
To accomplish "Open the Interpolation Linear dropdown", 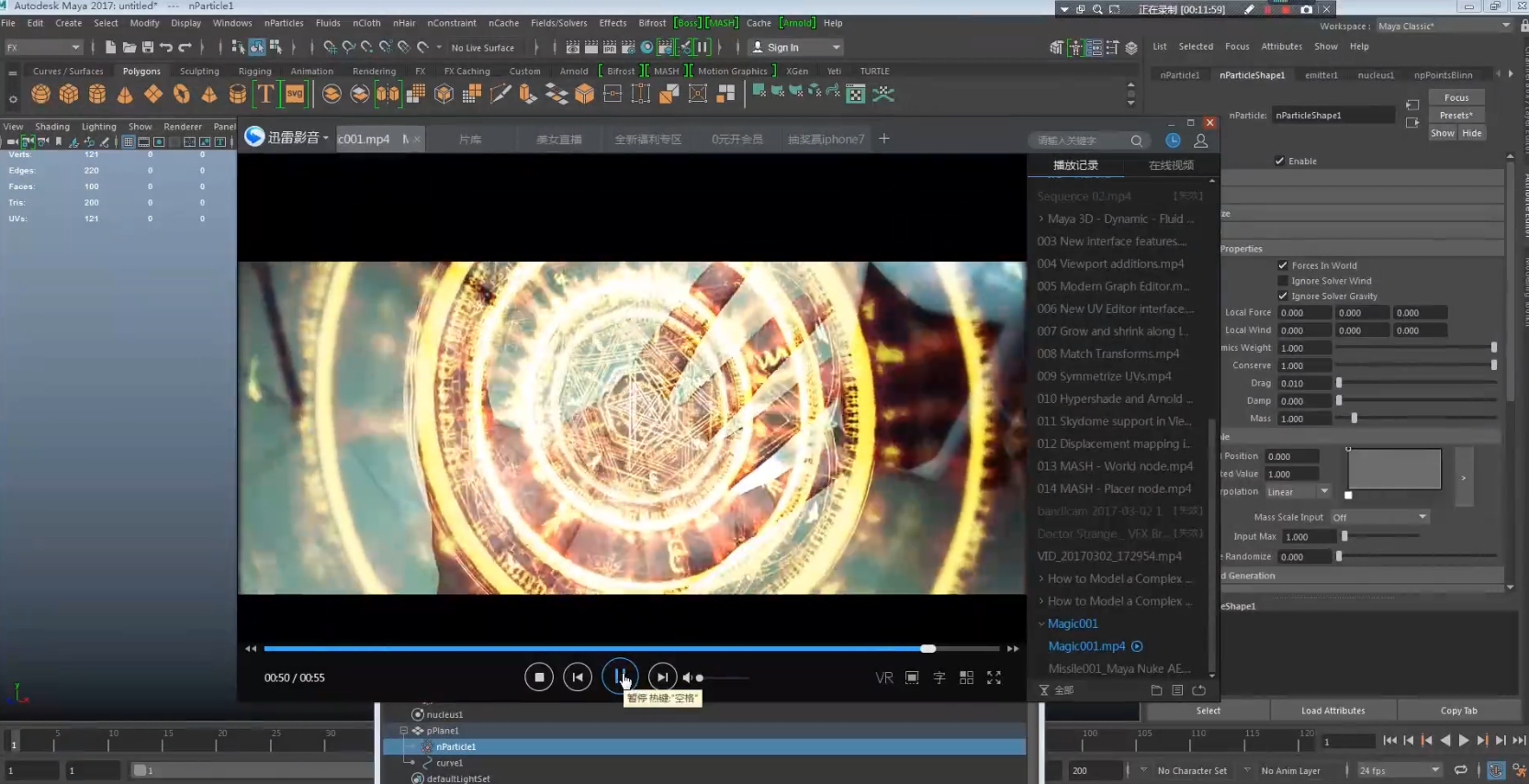I will [x=1298, y=492].
